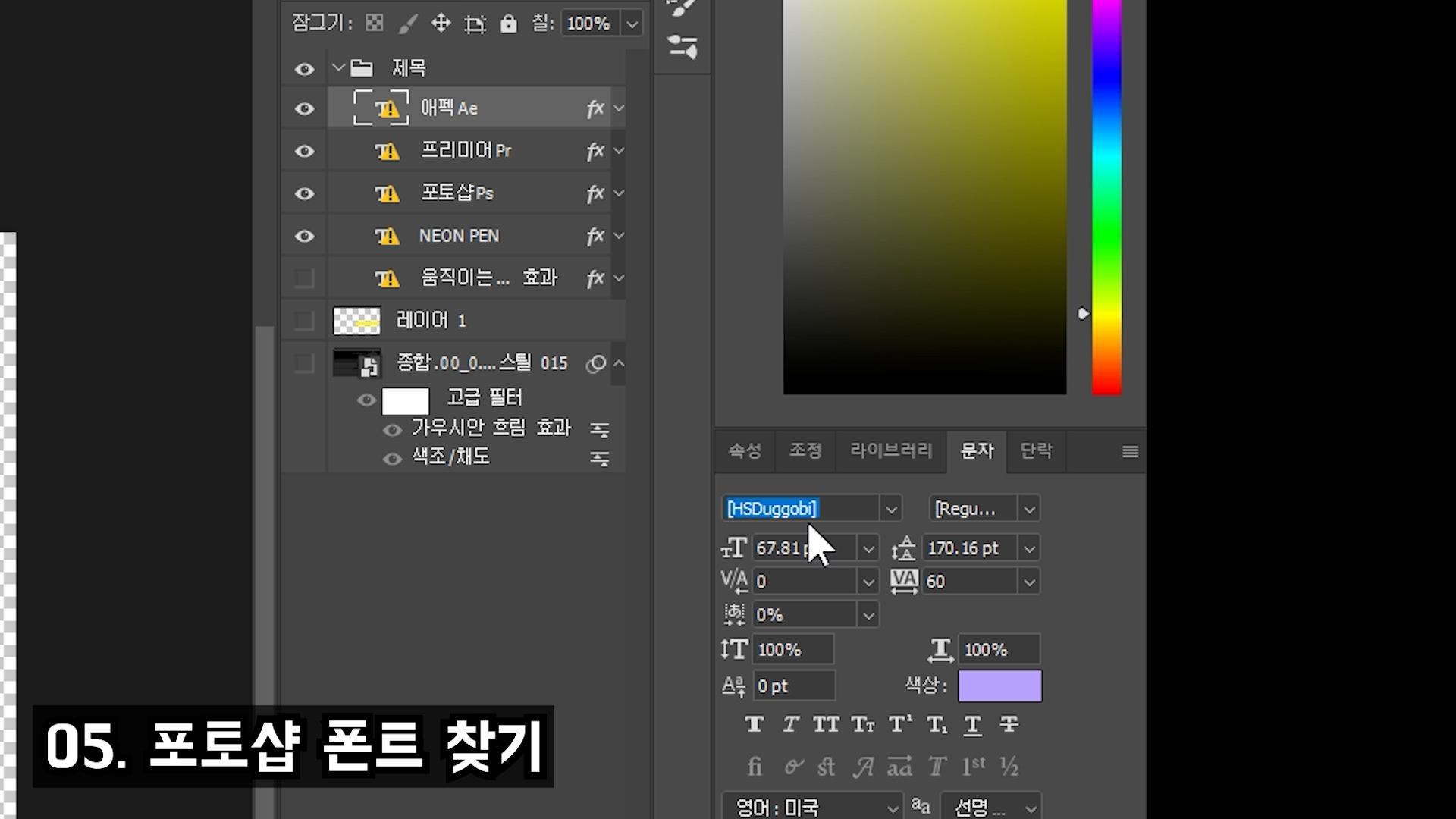The image size is (1456, 819).
Task: Click lock transparent pixels icon
Action: pos(375,24)
